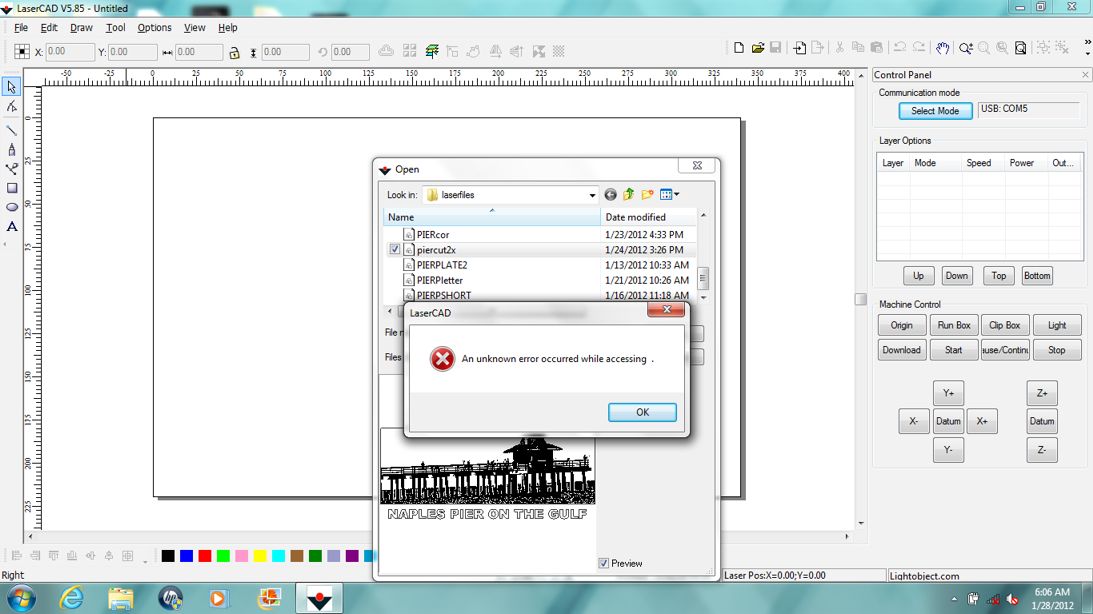
Task: Click the New file icon
Action: (739, 48)
